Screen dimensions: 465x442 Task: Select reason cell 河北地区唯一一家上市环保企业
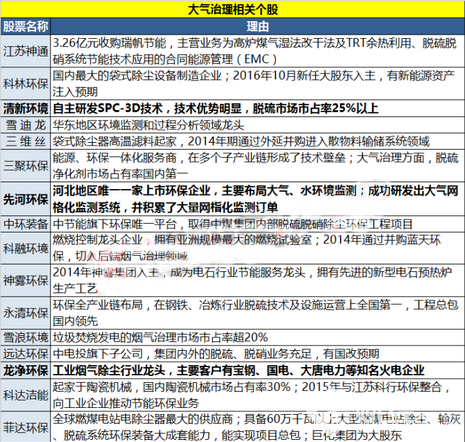click(x=258, y=199)
